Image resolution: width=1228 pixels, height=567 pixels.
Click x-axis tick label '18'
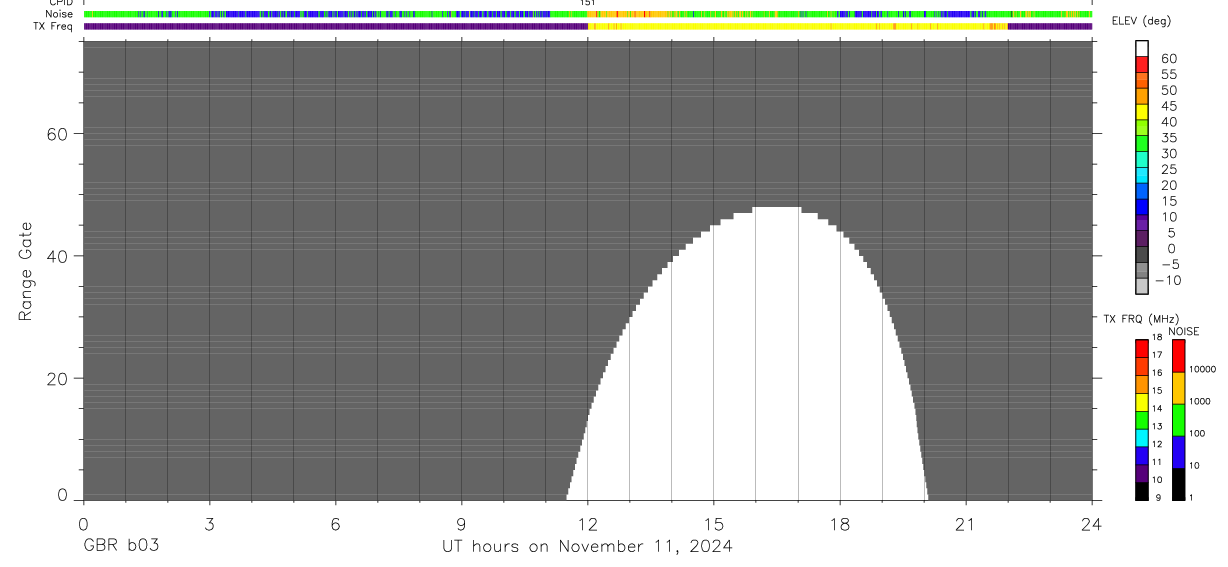pyautogui.click(x=840, y=523)
